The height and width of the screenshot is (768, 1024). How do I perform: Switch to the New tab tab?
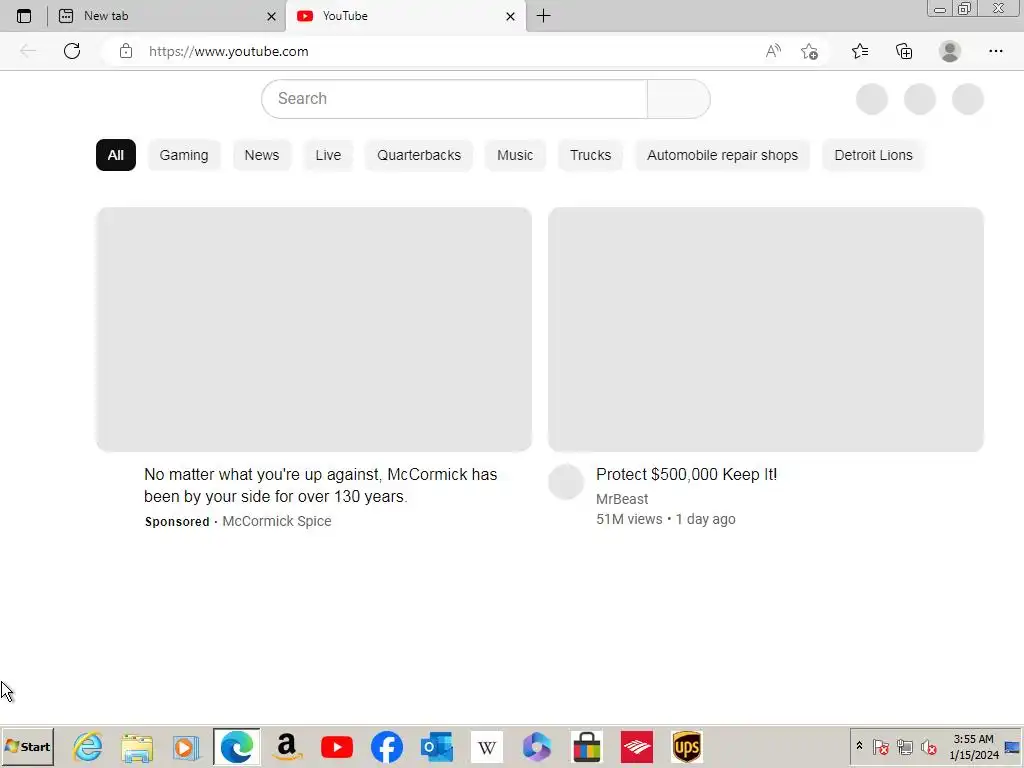click(x=167, y=16)
